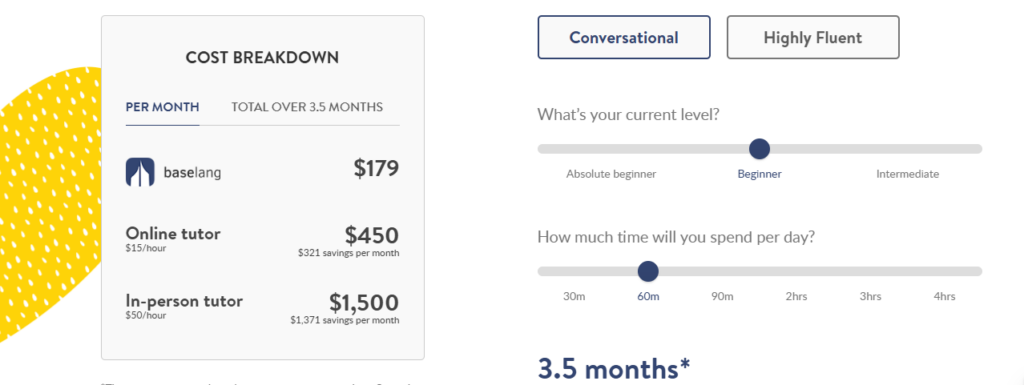Image resolution: width=1024 pixels, height=385 pixels.
Task: Set daily time to 3hrs
Action: [871, 296]
